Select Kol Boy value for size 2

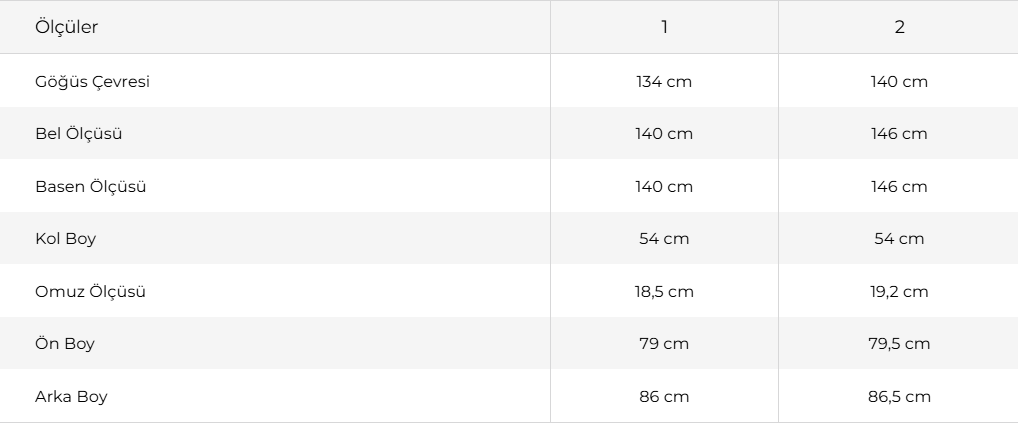(x=899, y=239)
